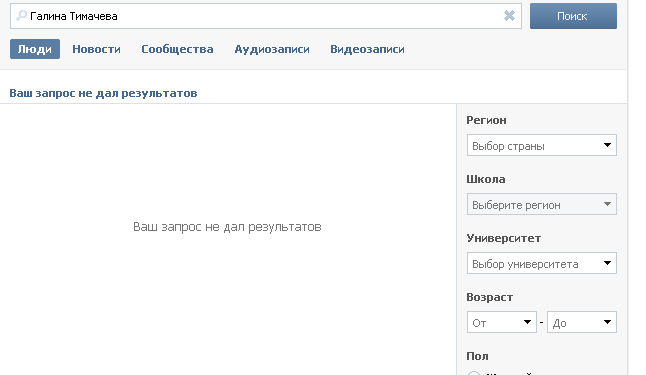
Task: Click the Возраст filter label
Action: (x=489, y=297)
